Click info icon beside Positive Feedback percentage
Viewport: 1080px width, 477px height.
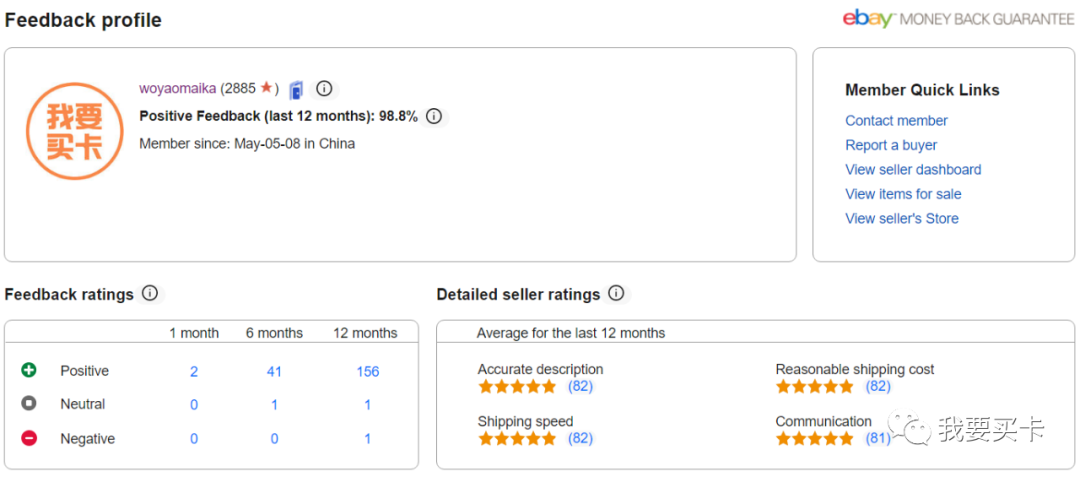[433, 116]
